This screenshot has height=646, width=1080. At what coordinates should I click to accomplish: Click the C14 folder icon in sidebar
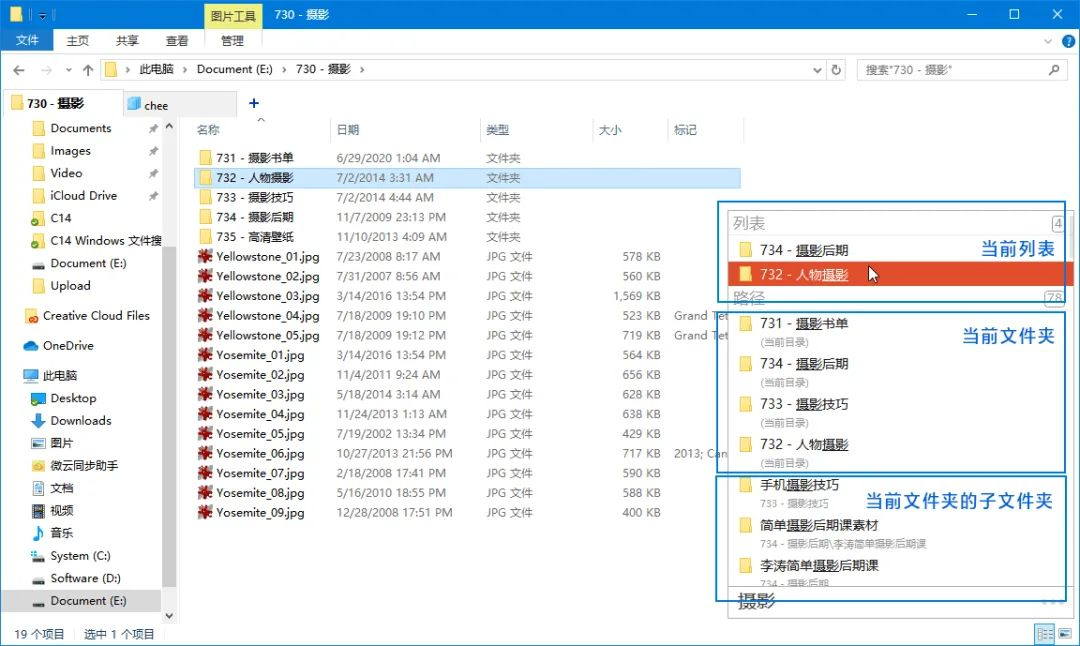(39, 218)
